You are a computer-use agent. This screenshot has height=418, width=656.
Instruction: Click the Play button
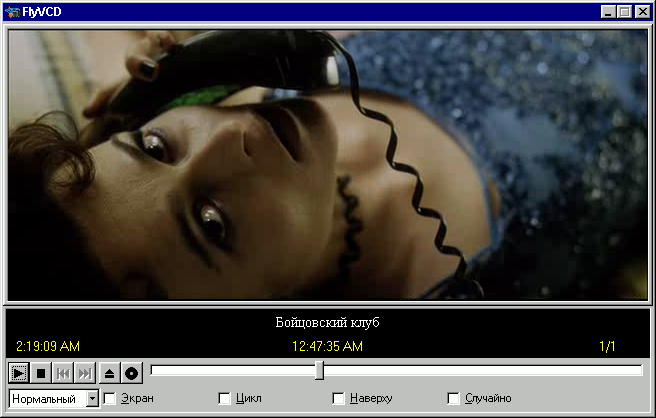(x=19, y=373)
